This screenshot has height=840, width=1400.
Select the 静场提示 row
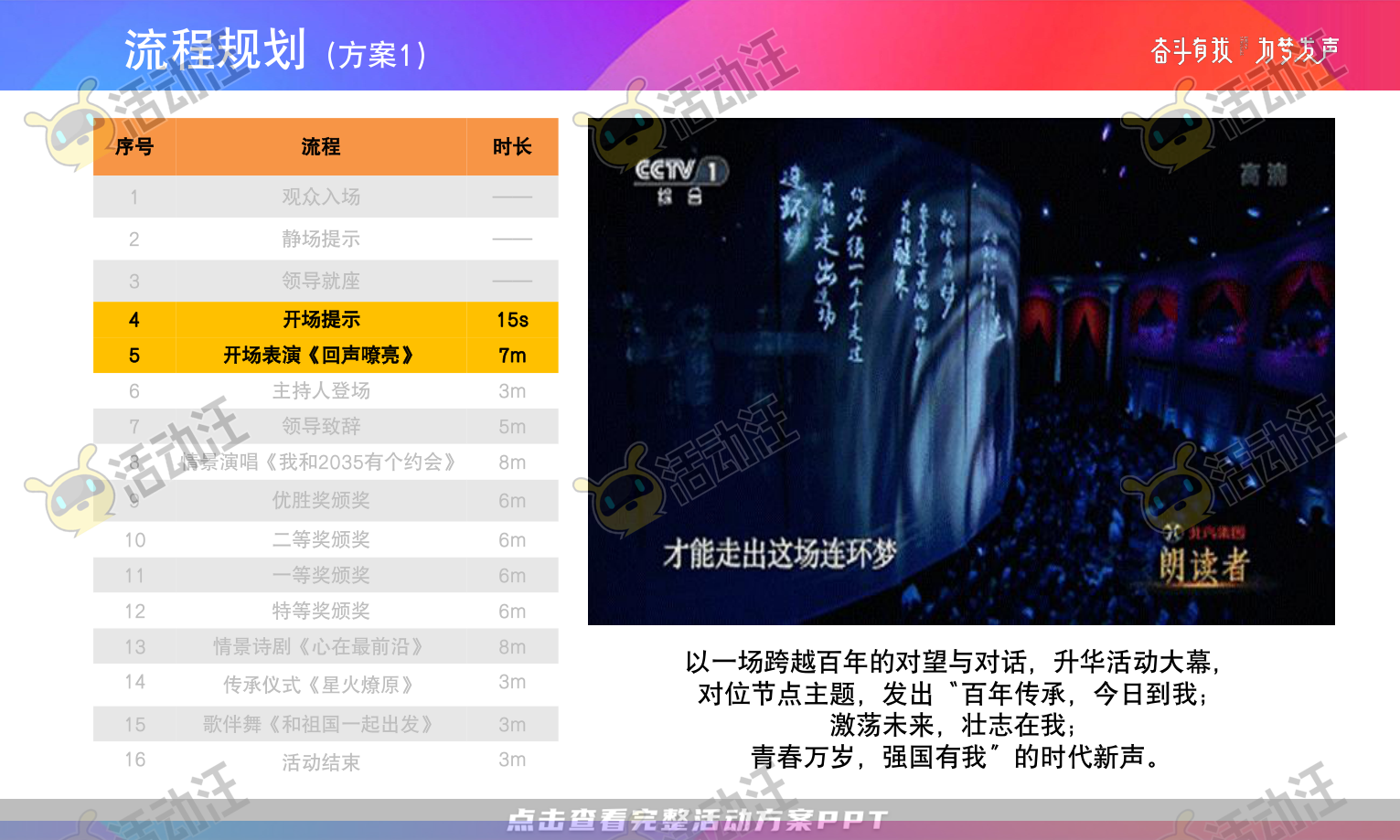pyautogui.click(x=326, y=239)
